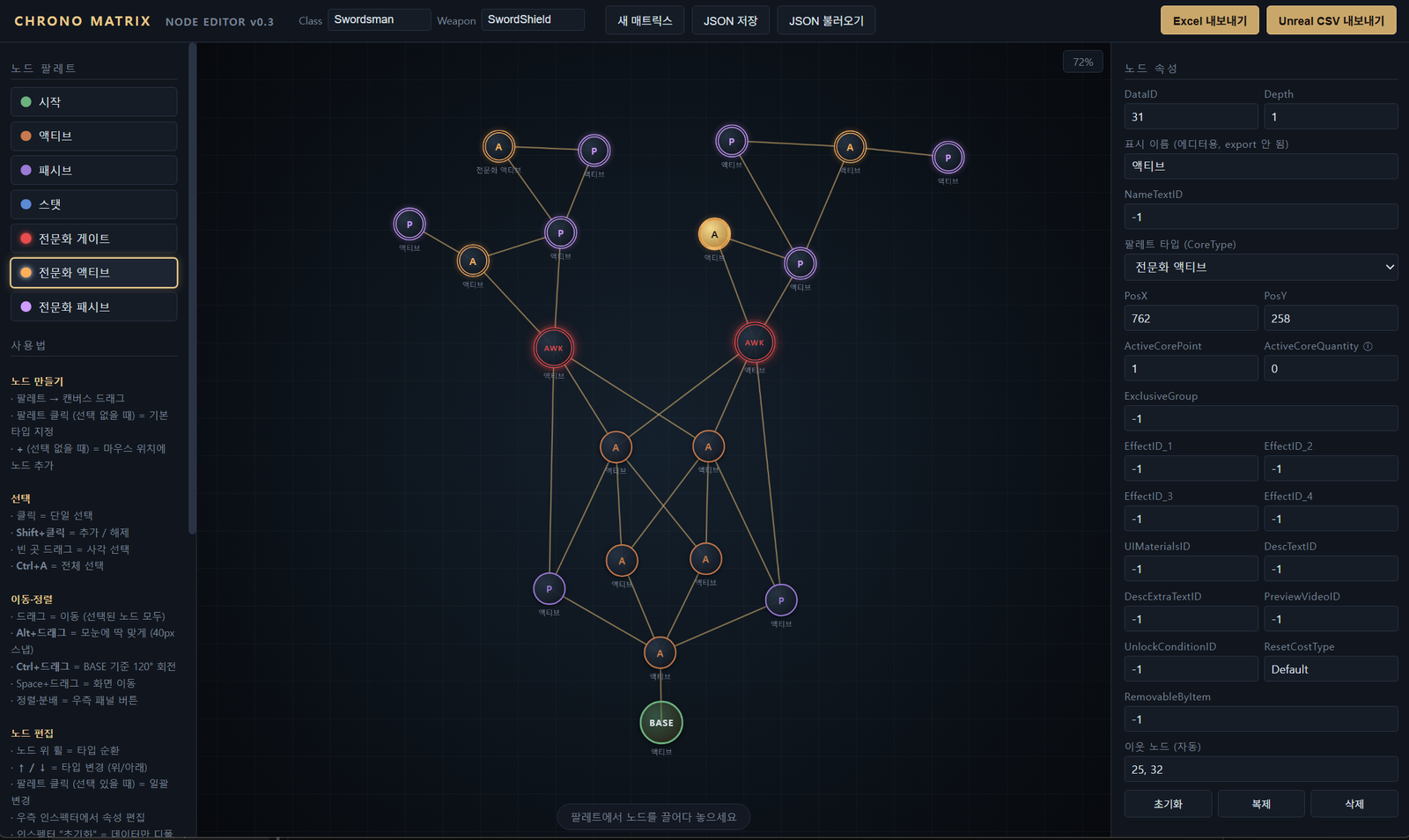Choose the 전문화 패시브 palette item
The height and width of the screenshot is (840, 1409).
(x=94, y=306)
